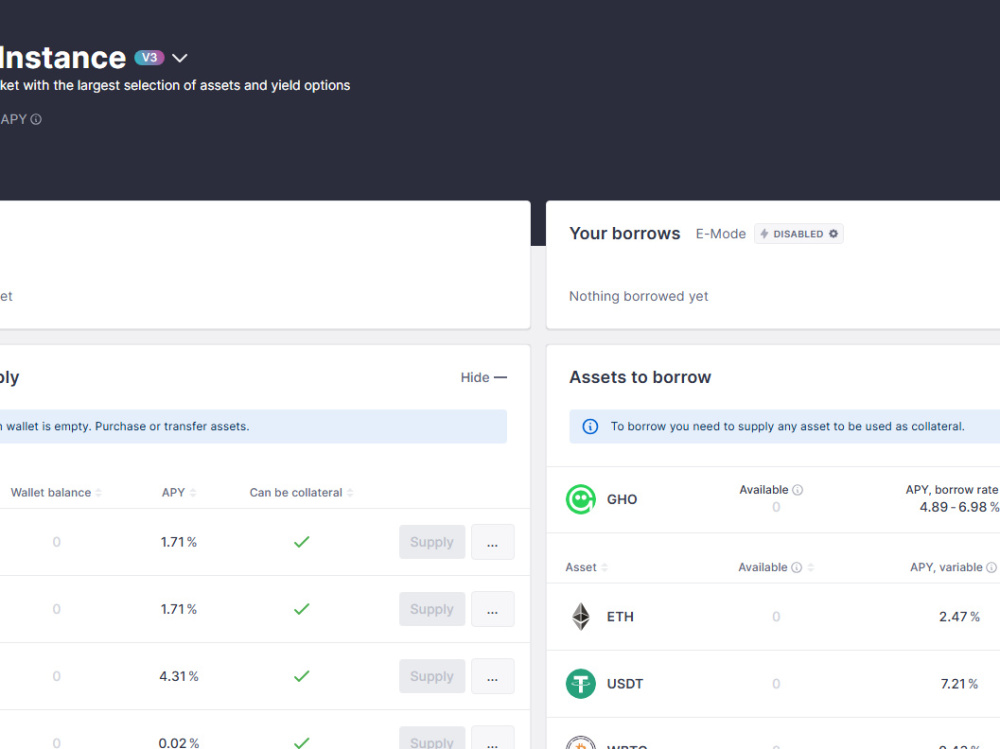The width and height of the screenshot is (1000, 749).
Task: Click ETH 2.47 % variable APY value
Action: [959, 616]
